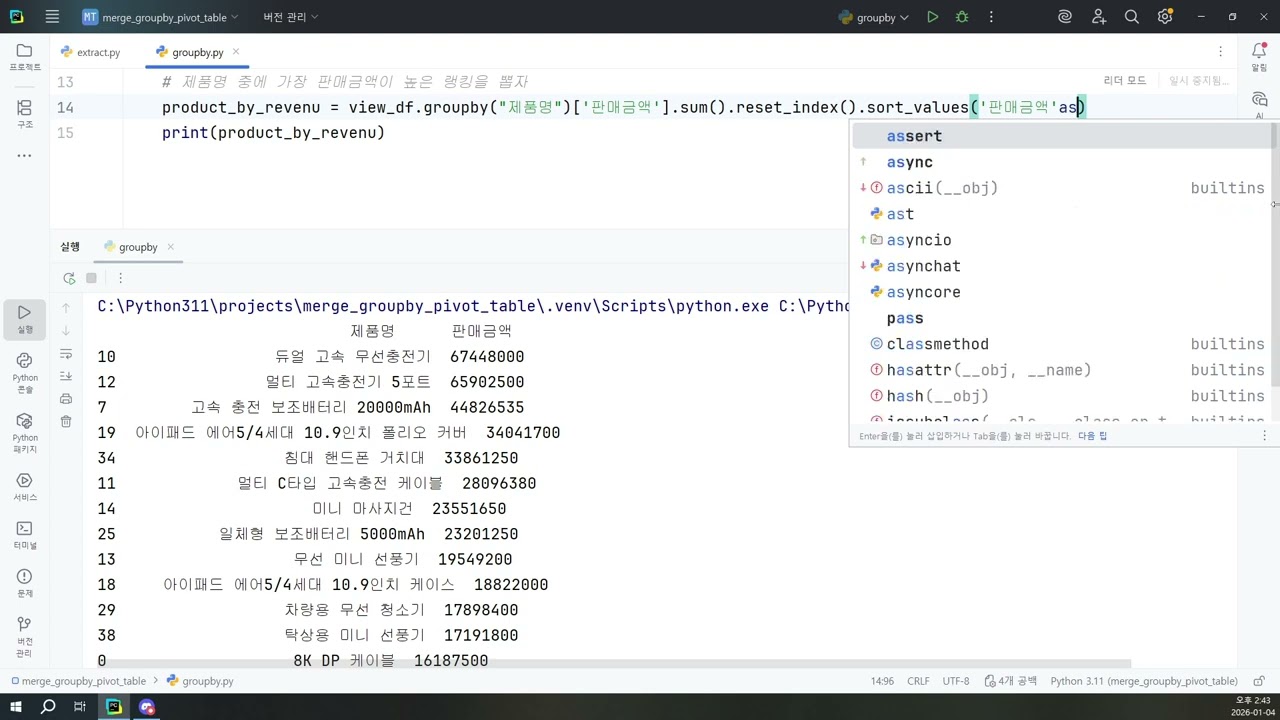Open completion popup options menu

pyautogui.click(x=1264, y=436)
